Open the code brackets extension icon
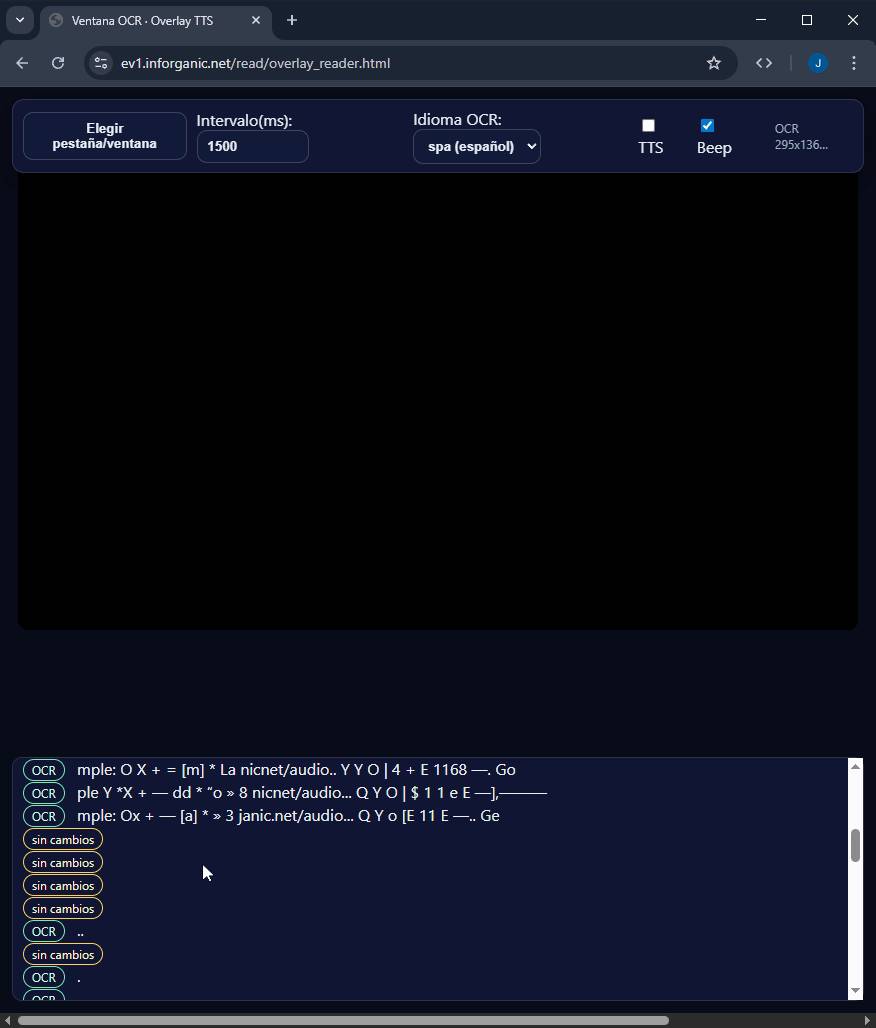Screen dimensions: 876x1028 pos(764,63)
